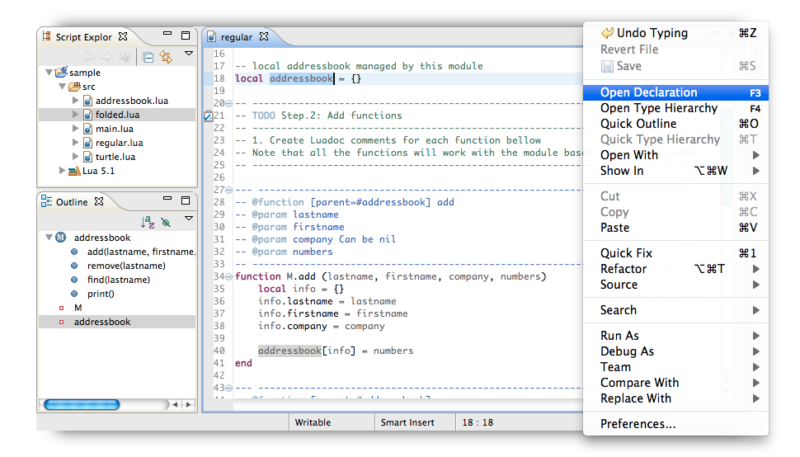Toggle fold marker at line 27
The height and width of the screenshot is (457, 800).
coord(229,190)
